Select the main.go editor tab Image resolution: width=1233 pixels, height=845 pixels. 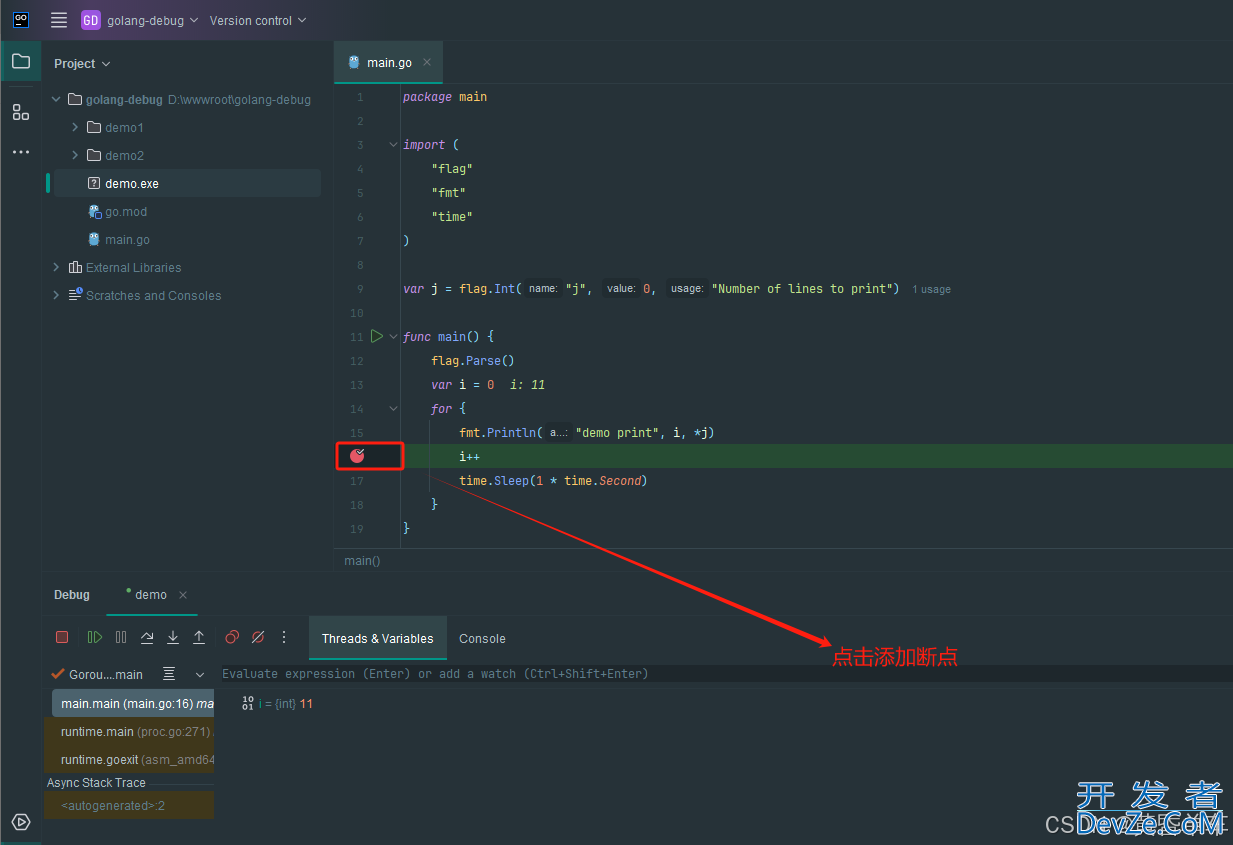(389, 62)
